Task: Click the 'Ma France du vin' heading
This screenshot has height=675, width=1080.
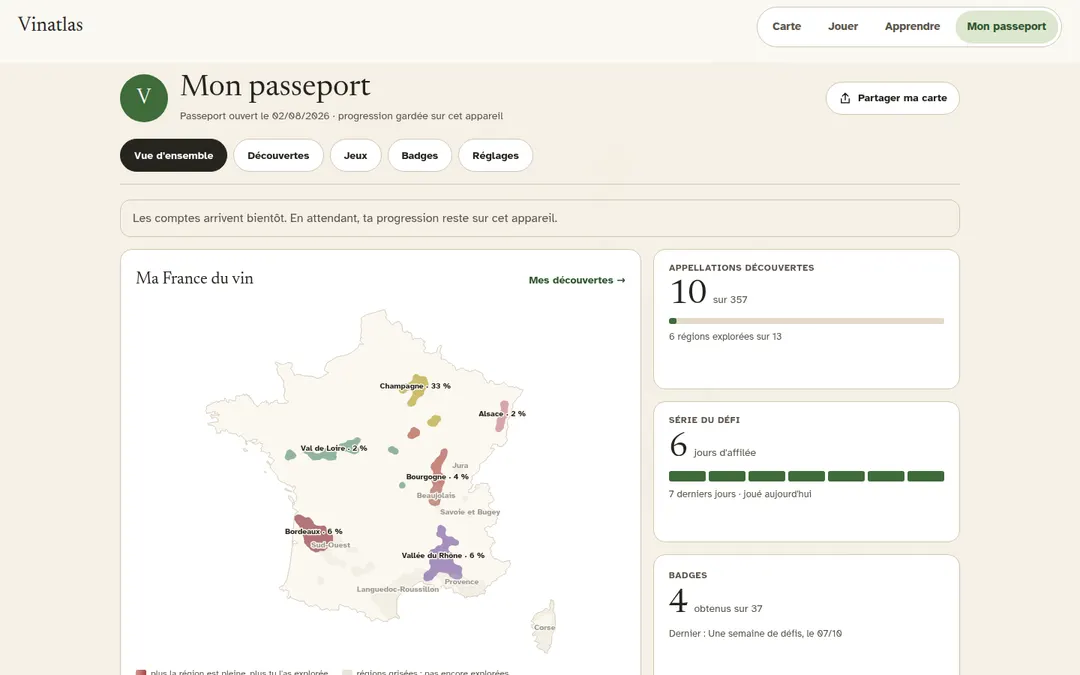Action: [x=194, y=278]
